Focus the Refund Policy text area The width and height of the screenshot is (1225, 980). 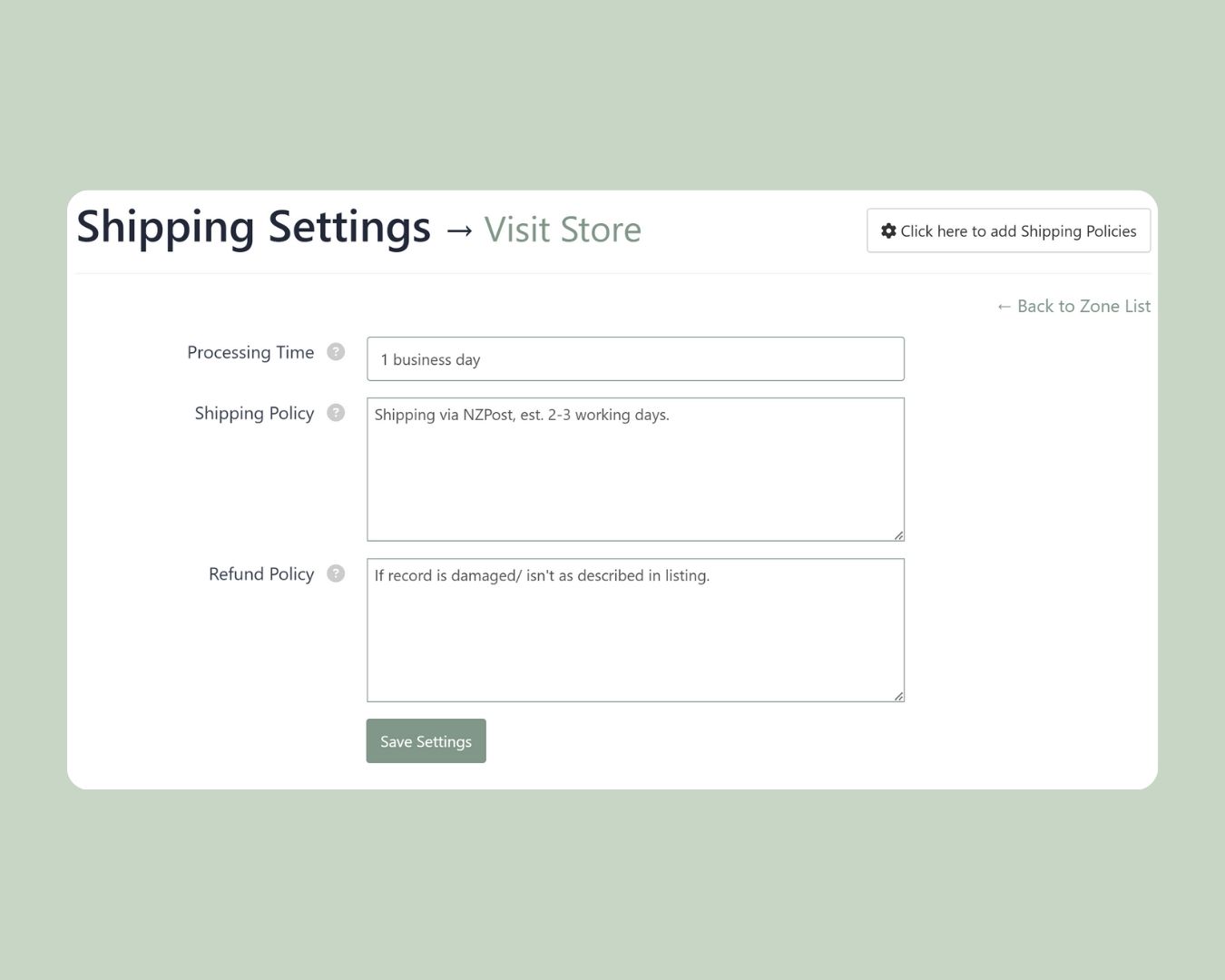pos(635,630)
